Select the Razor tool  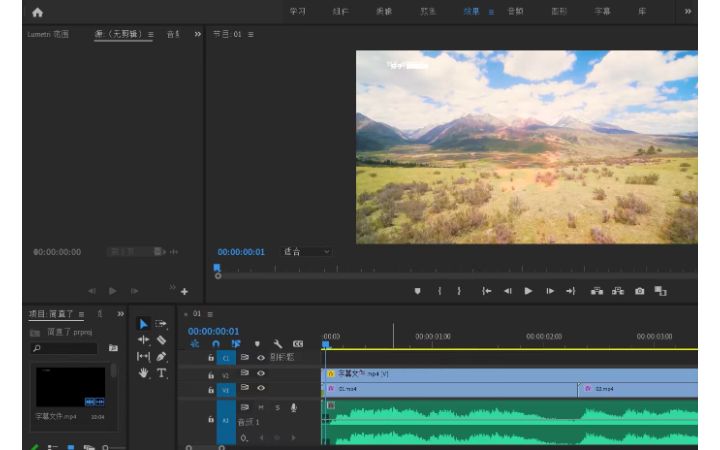tap(161, 340)
